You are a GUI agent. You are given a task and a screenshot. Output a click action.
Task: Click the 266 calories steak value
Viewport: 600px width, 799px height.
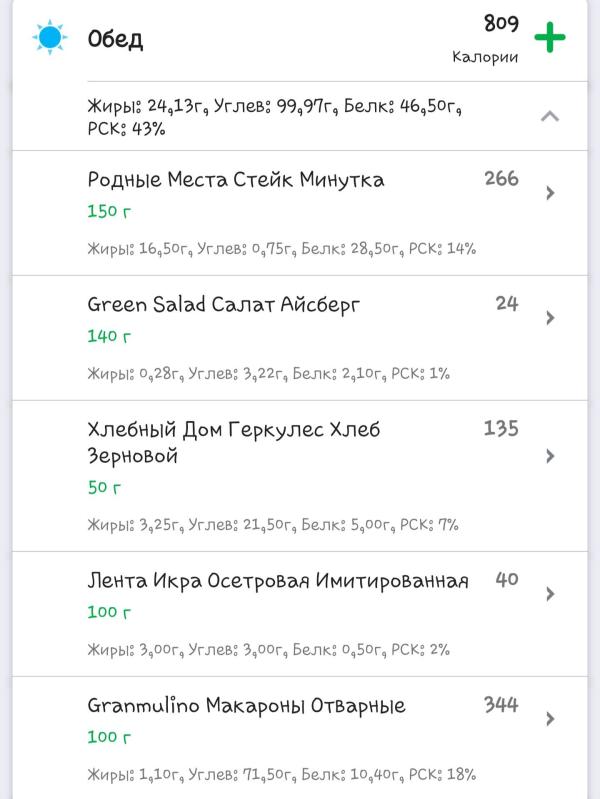pos(501,179)
